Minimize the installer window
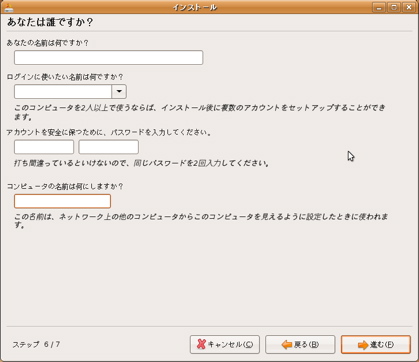The height and width of the screenshot is (362, 419). coord(379,7)
